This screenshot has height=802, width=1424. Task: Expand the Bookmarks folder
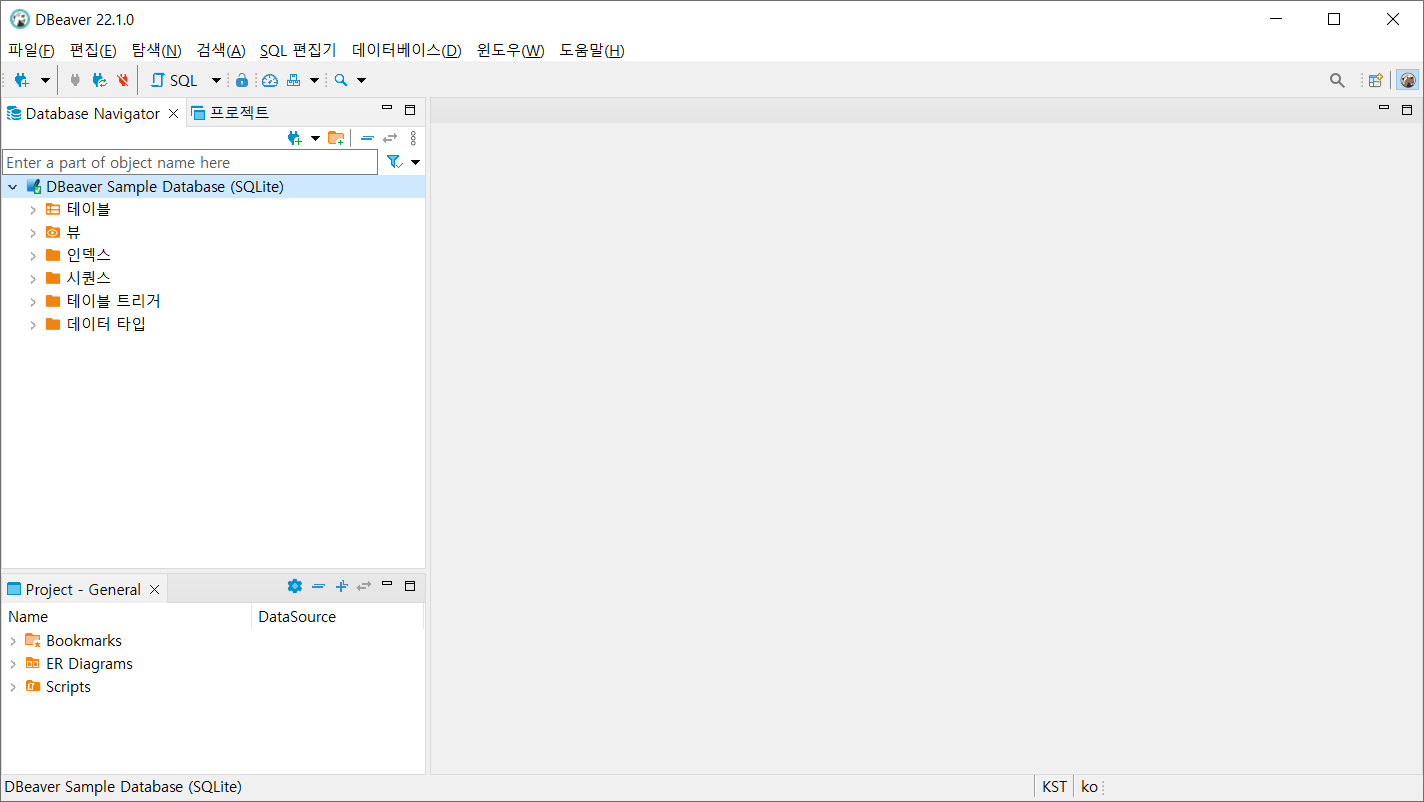[13, 641]
